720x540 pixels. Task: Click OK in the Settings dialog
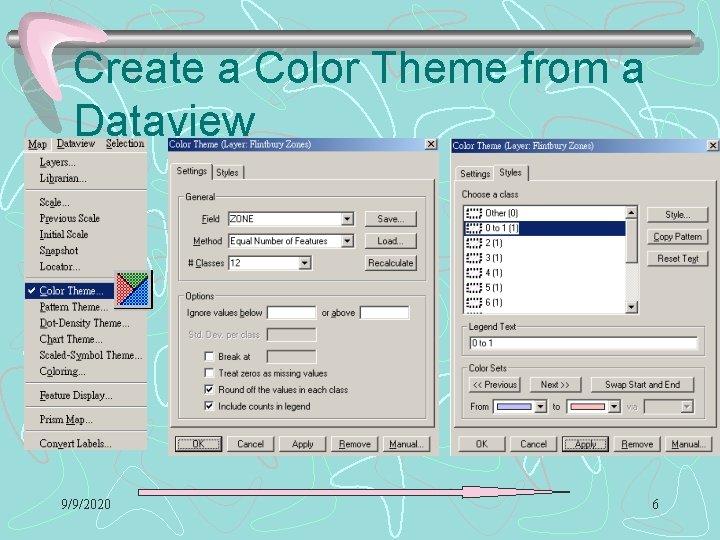pos(198,444)
